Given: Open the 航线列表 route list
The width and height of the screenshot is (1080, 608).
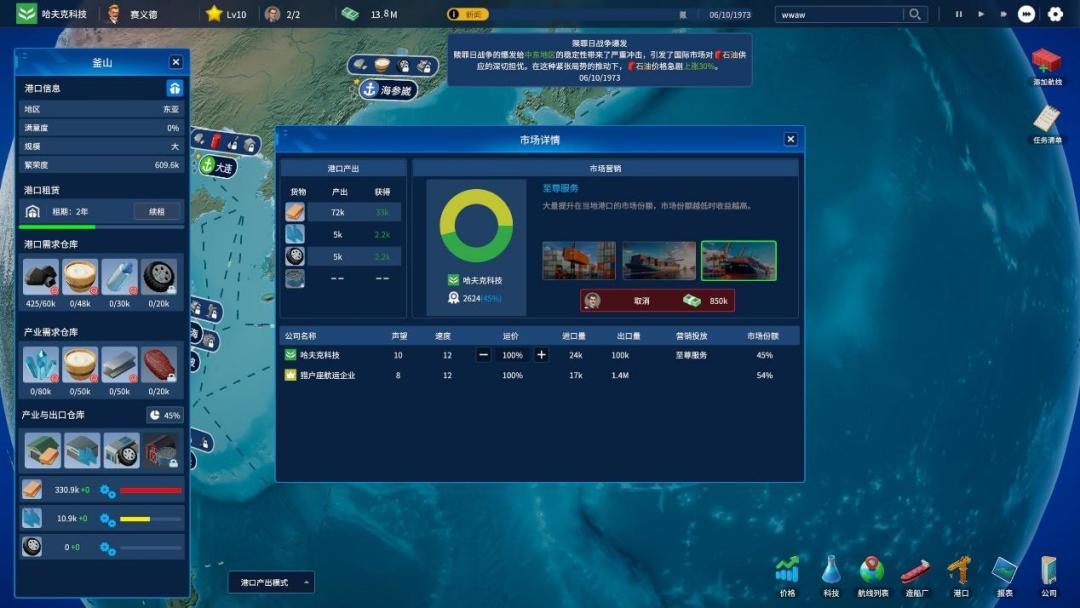Looking at the screenshot, I should [x=872, y=576].
